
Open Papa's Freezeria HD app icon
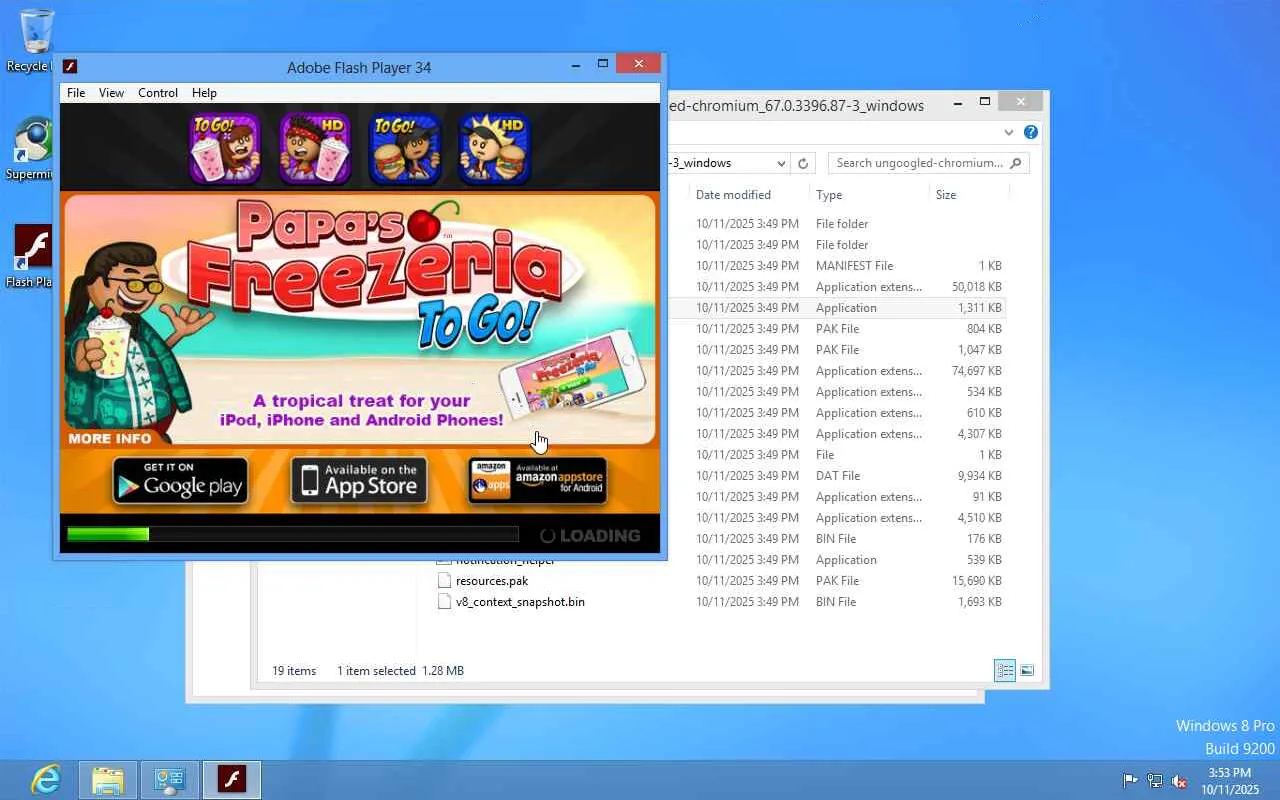click(x=315, y=148)
